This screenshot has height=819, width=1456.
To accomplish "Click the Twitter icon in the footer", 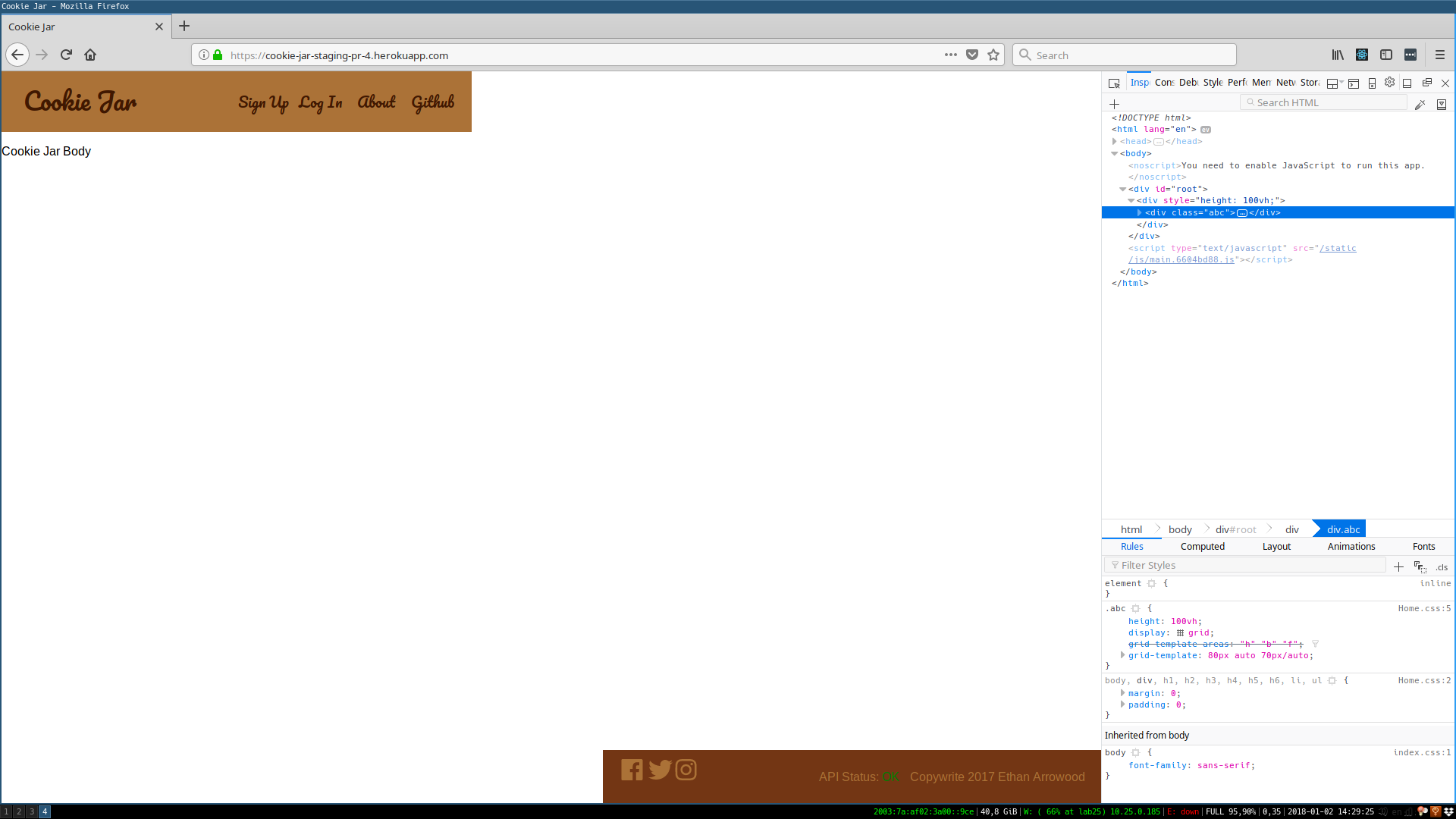I will (x=660, y=770).
